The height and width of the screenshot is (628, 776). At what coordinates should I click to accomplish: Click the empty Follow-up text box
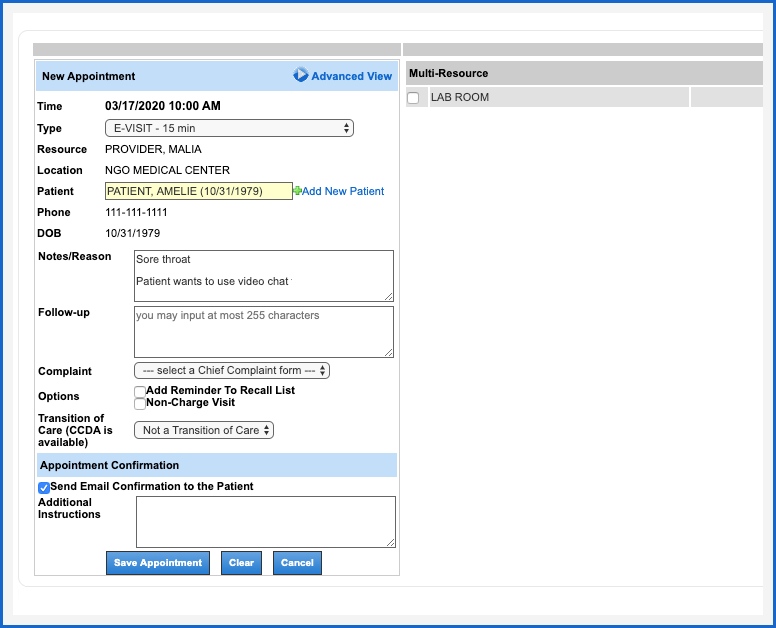264,331
